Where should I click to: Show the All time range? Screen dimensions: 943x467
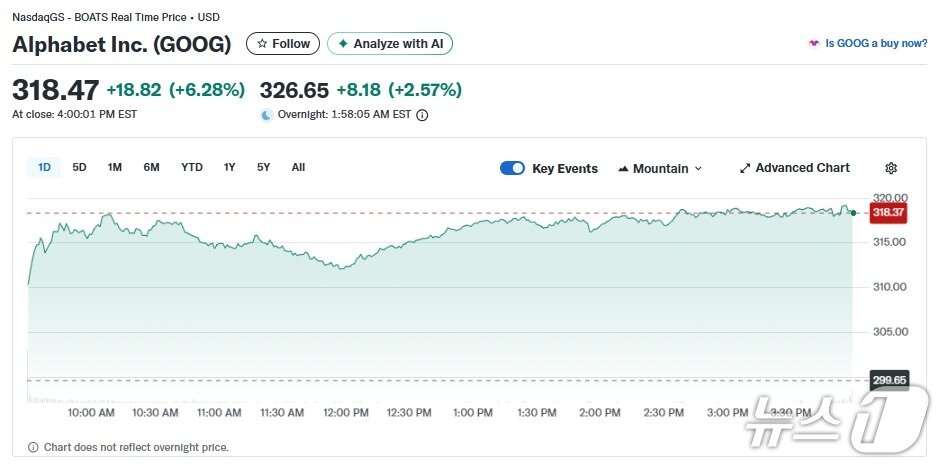click(x=298, y=167)
